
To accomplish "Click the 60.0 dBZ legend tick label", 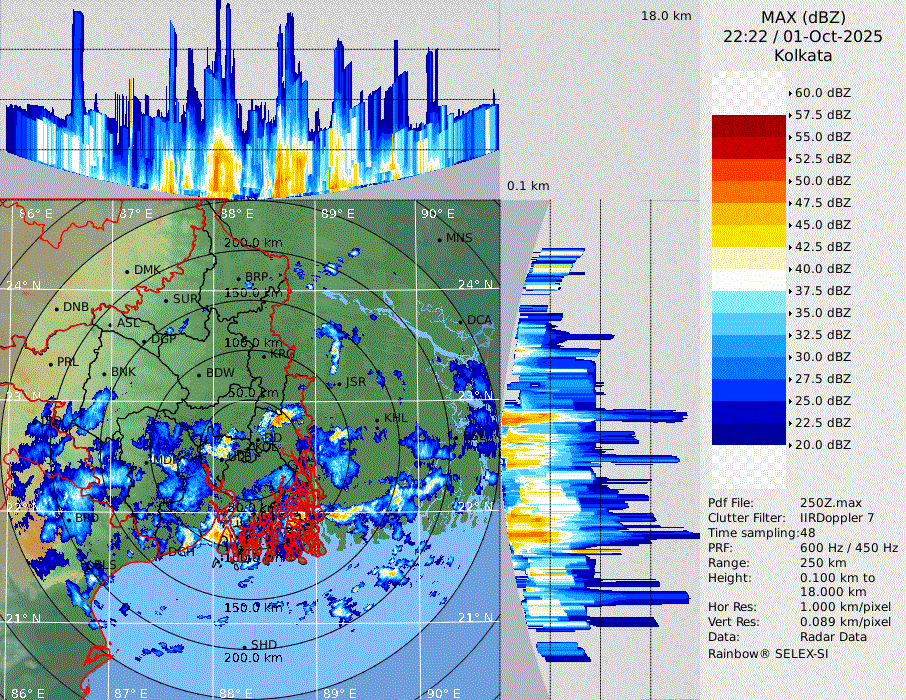I will click(x=822, y=92).
